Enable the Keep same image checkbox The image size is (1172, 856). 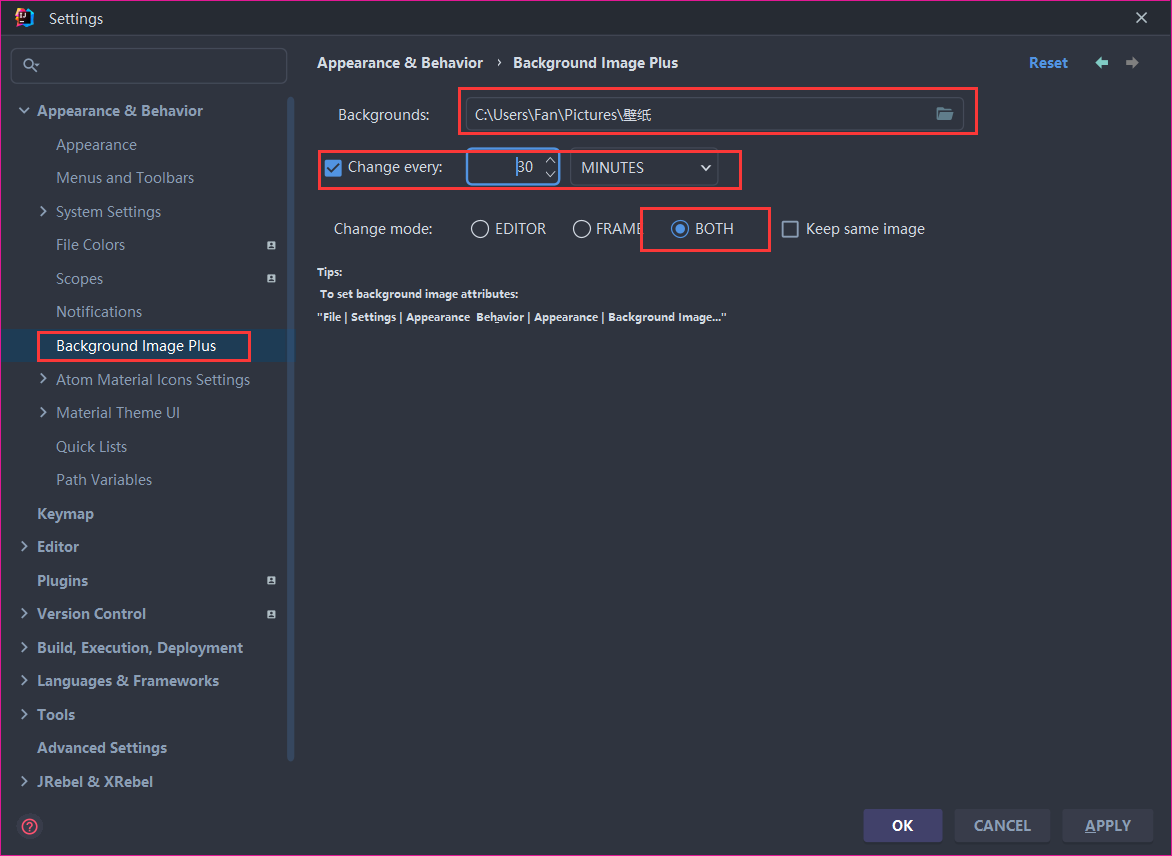790,229
